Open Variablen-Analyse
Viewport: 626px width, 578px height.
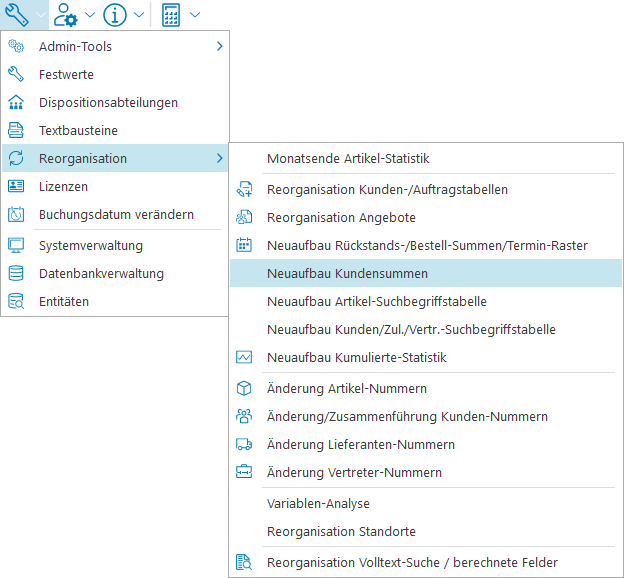tap(318, 503)
